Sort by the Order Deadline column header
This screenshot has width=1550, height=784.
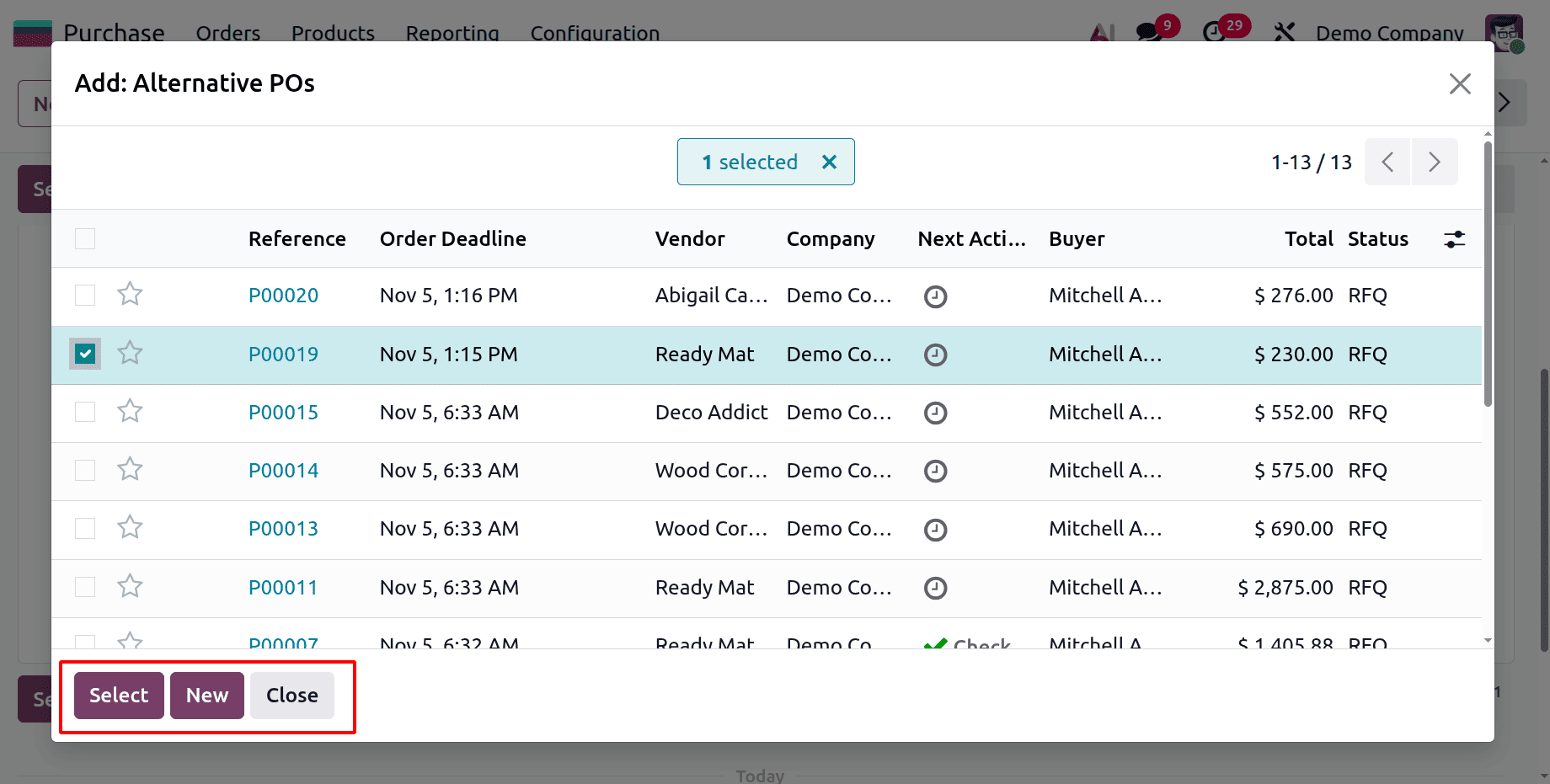452,239
